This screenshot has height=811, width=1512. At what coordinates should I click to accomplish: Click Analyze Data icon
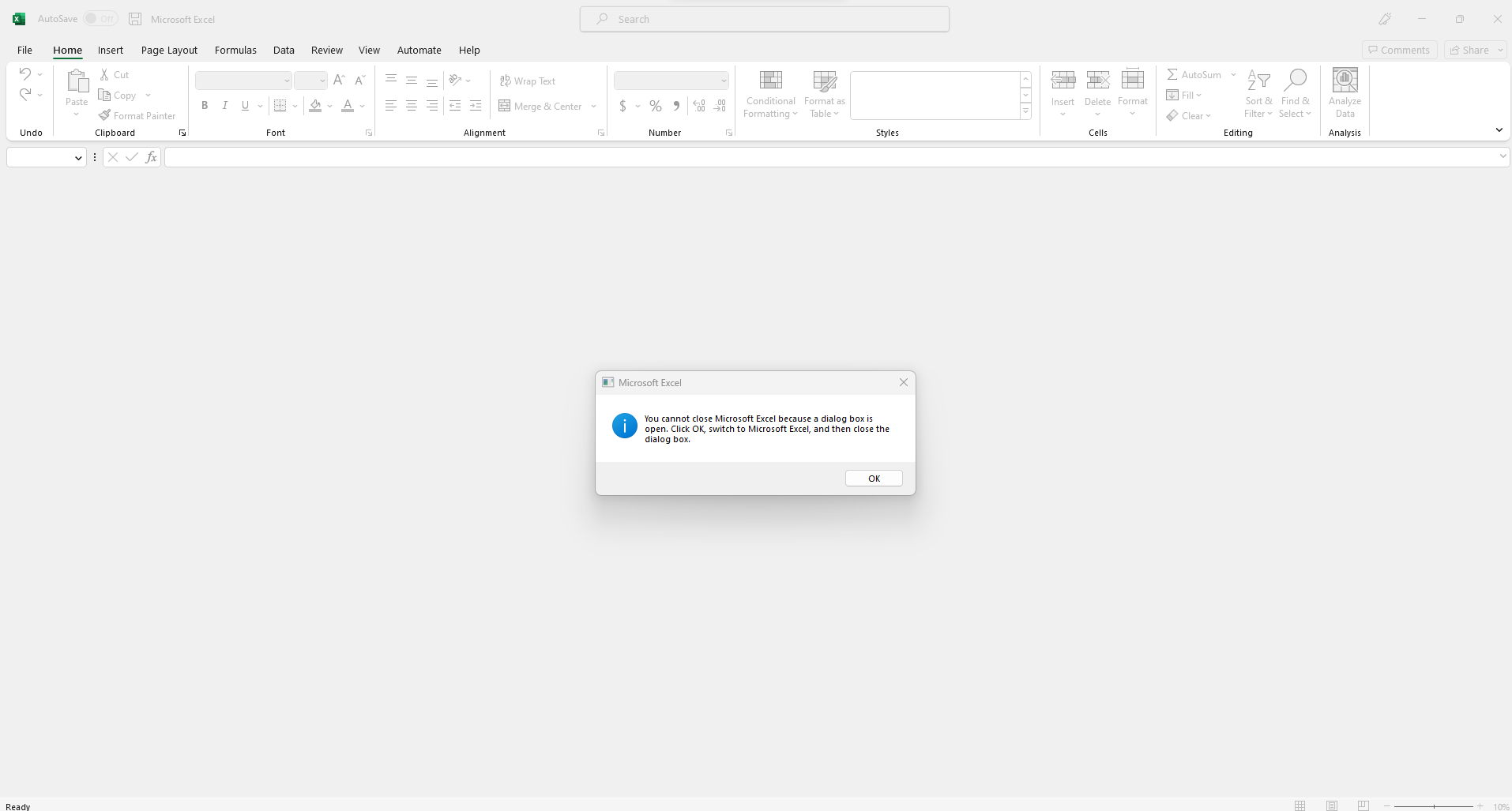(x=1345, y=80)
